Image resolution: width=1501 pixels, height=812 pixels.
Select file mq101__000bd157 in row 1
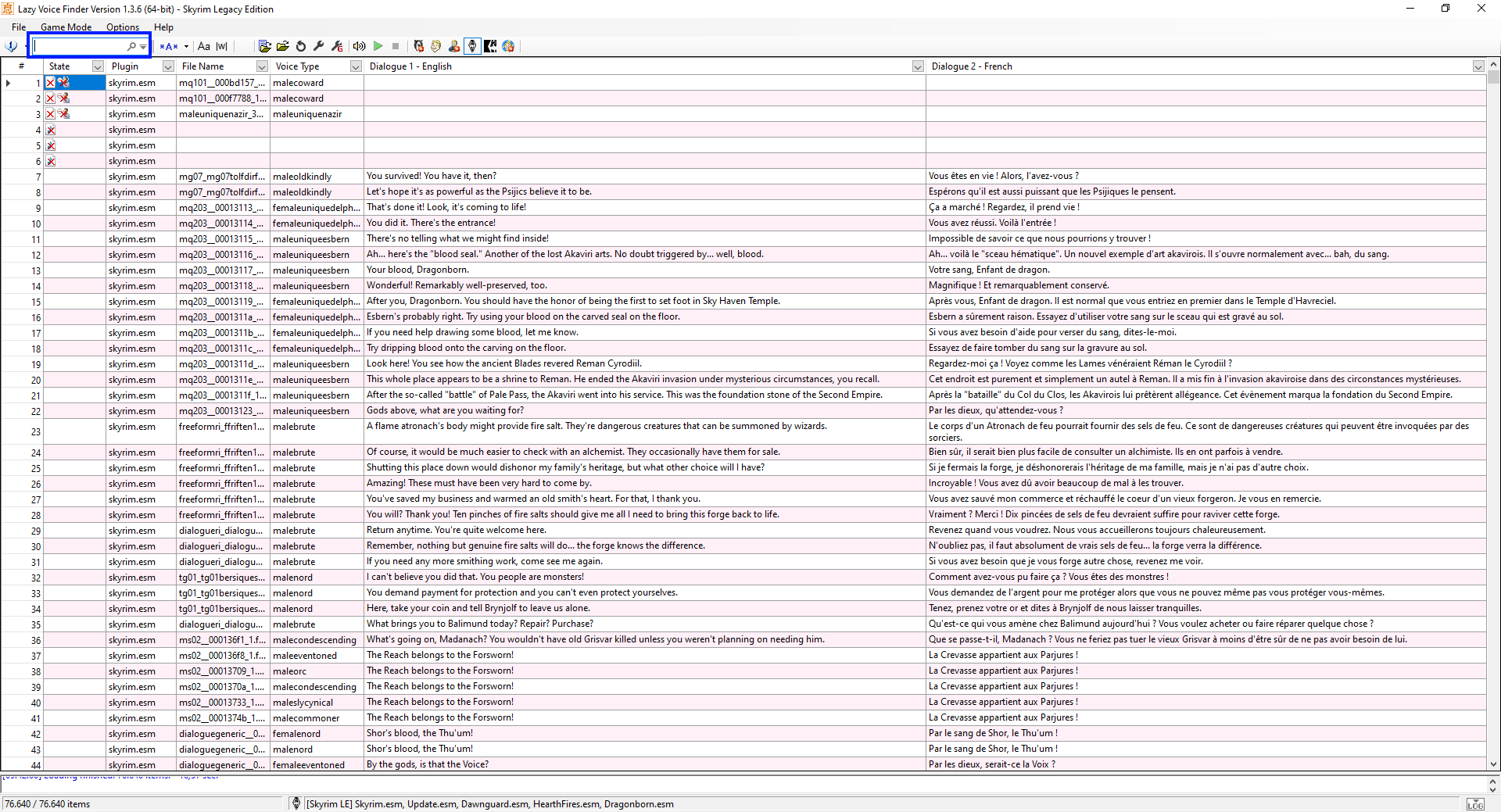click(x=223, y=82)
